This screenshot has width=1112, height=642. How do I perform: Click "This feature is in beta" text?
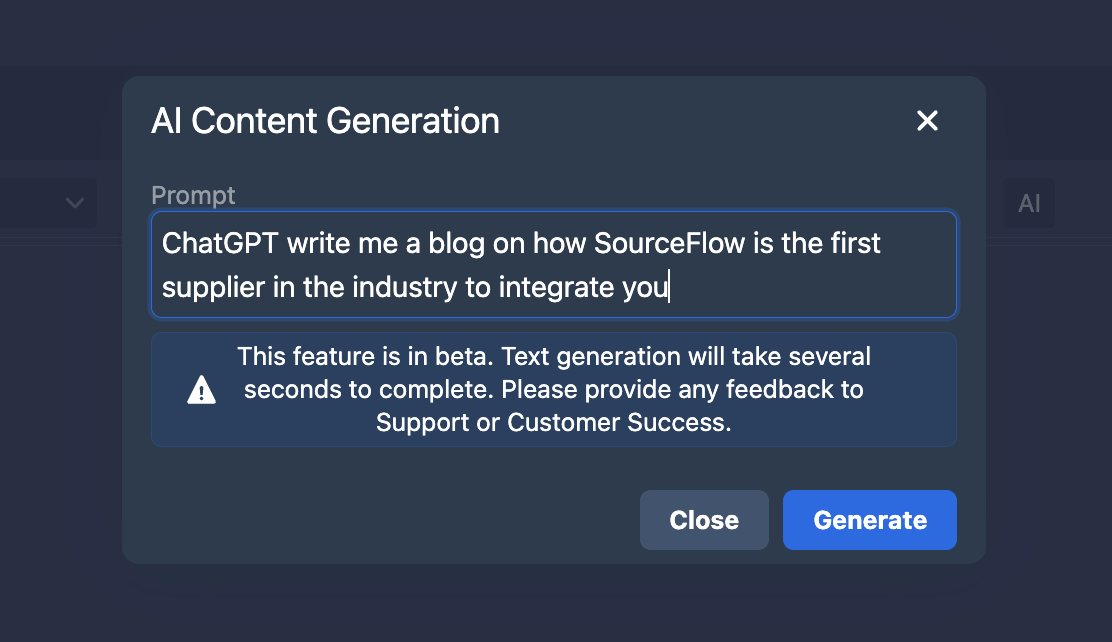pos(364,356)
